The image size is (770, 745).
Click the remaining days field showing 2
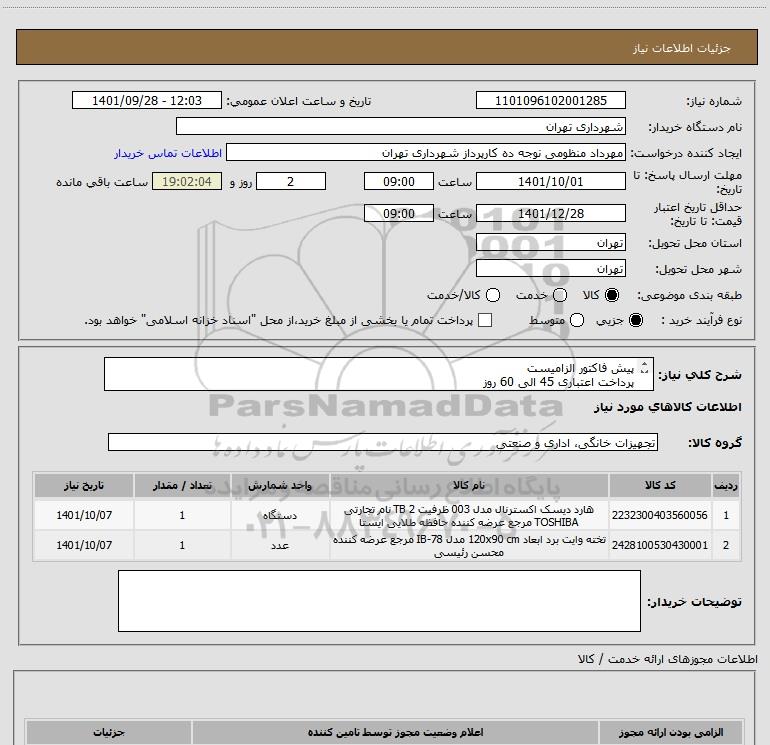point(291,181)
